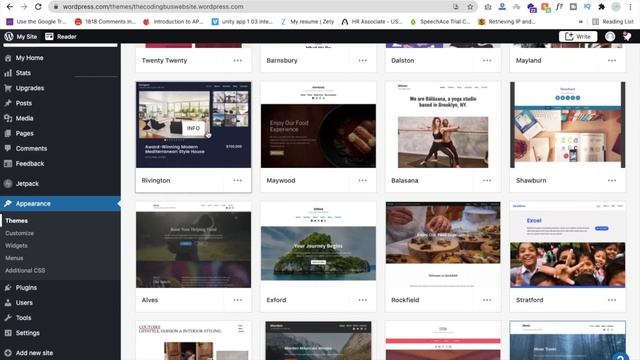
Task: Open the 'My resume | Zety' bookmark
Action: pyautogui.click(x=307, y=22)
